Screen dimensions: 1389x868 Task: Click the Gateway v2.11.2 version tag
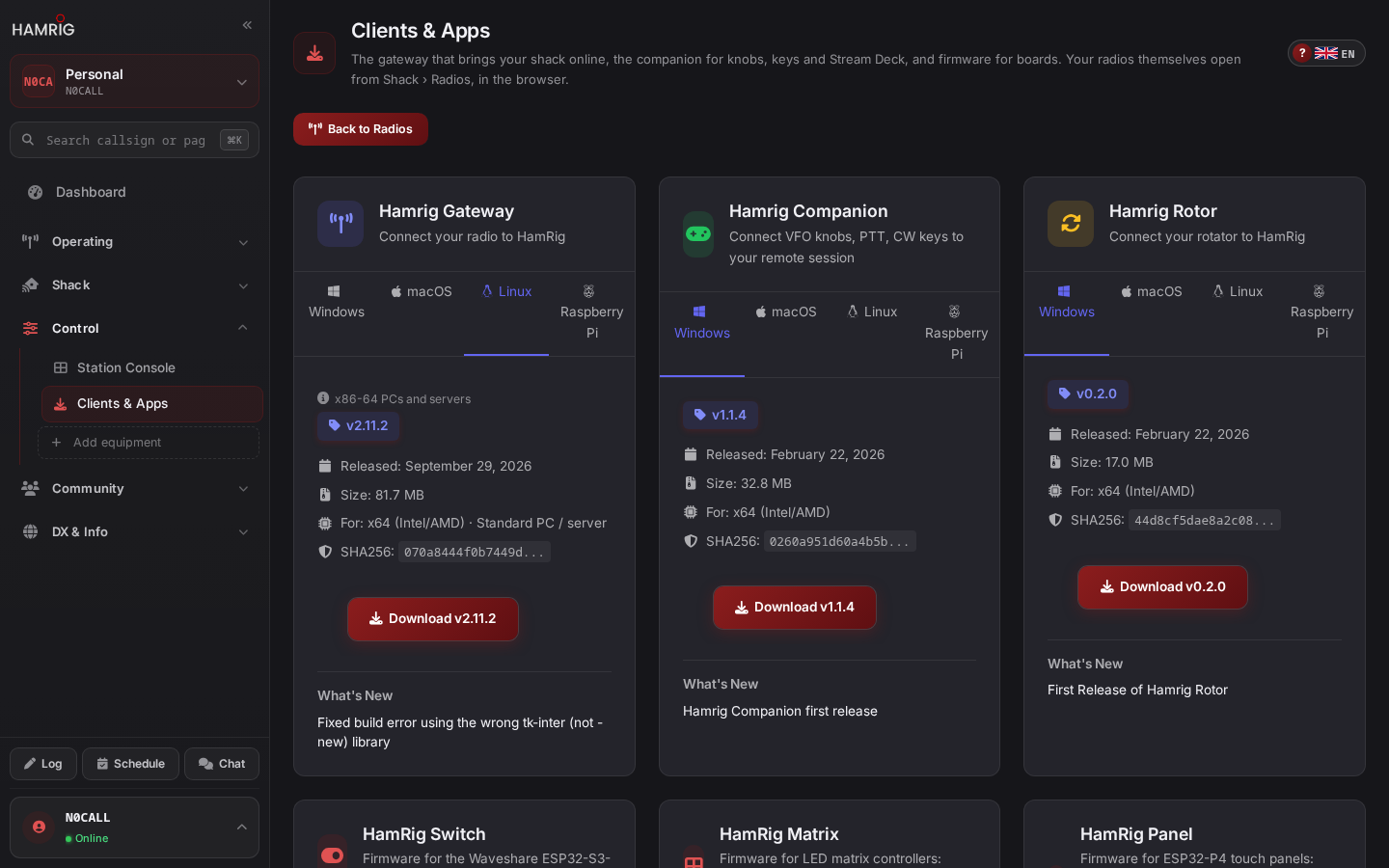point(358,425)
